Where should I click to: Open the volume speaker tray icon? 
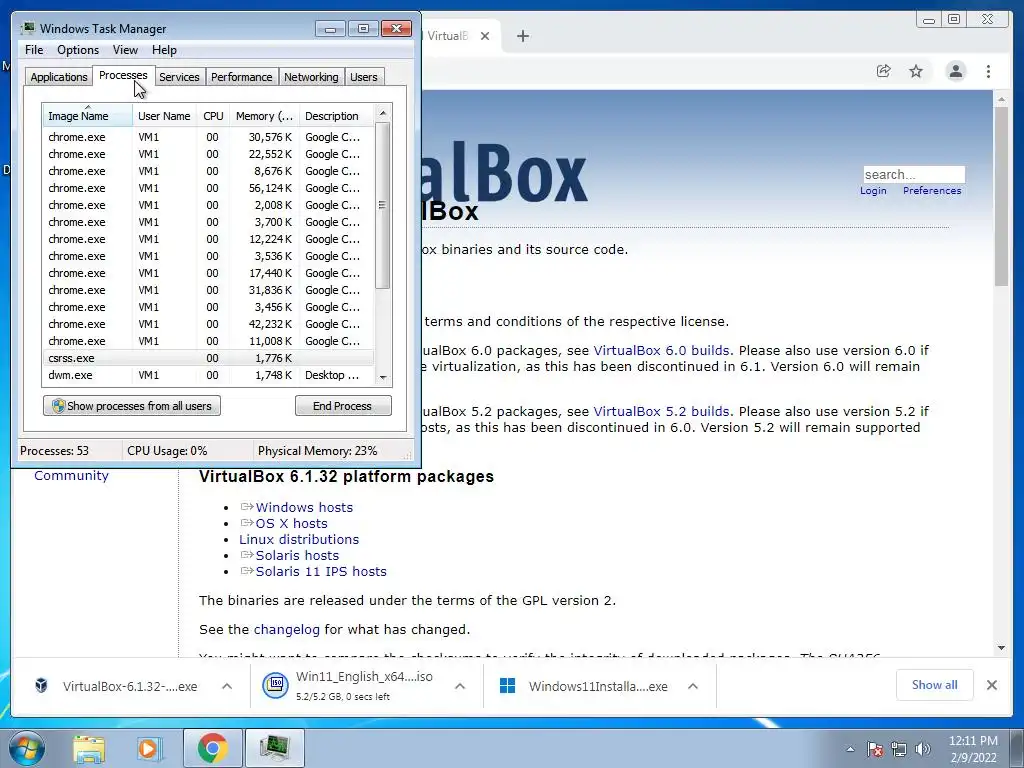[x=922, y=749]
